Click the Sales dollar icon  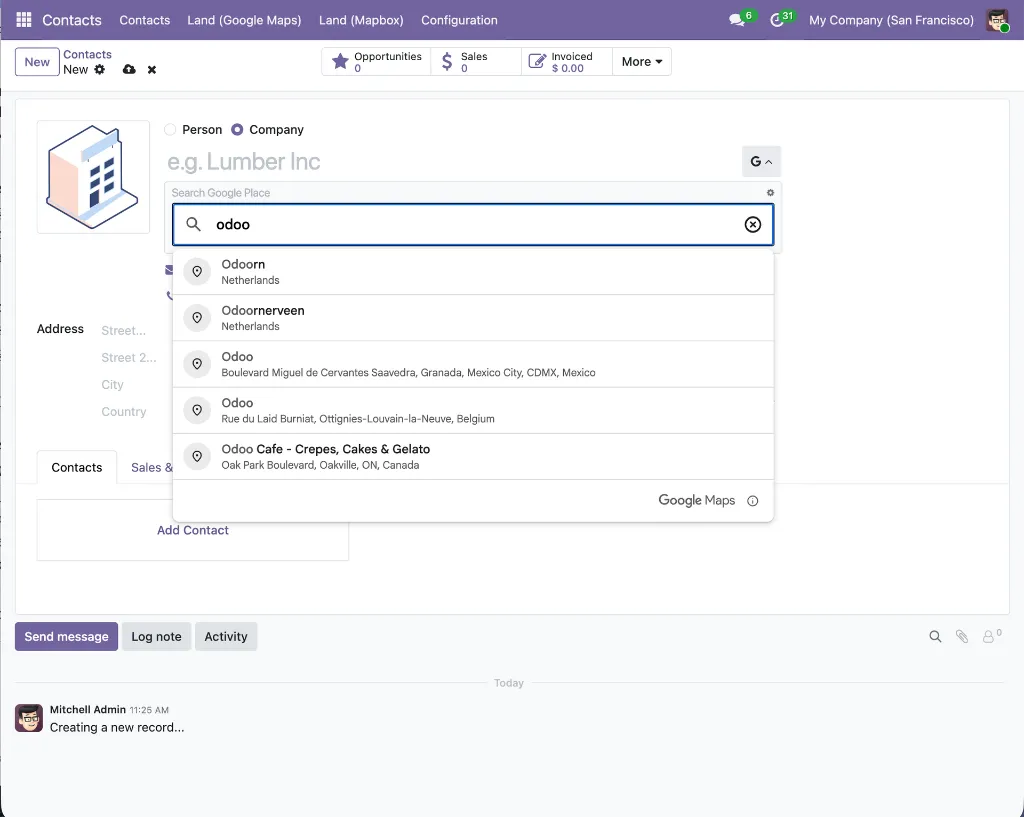(x=447, y=61)
